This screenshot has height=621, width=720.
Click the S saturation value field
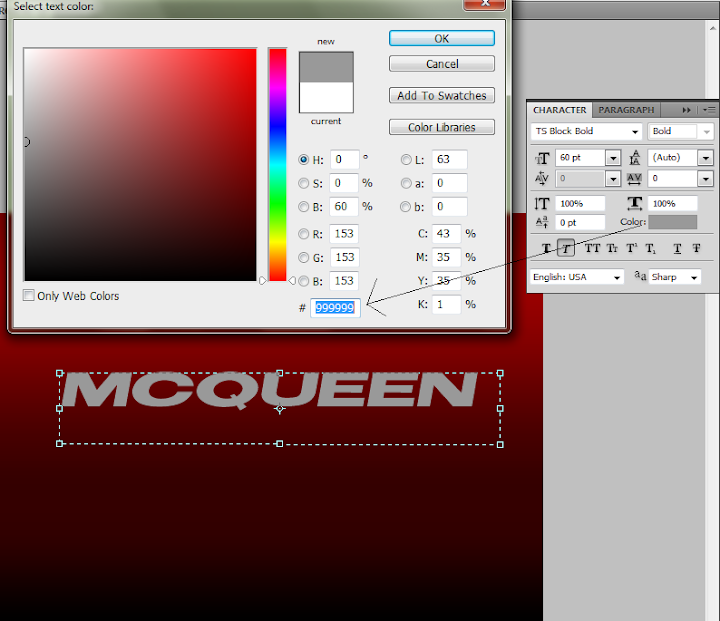(344, 183)
